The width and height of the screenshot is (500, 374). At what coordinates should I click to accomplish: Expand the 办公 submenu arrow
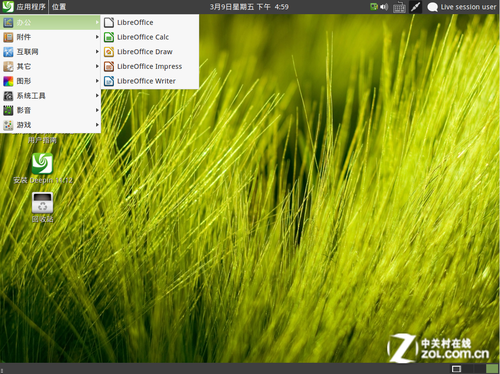97,22
